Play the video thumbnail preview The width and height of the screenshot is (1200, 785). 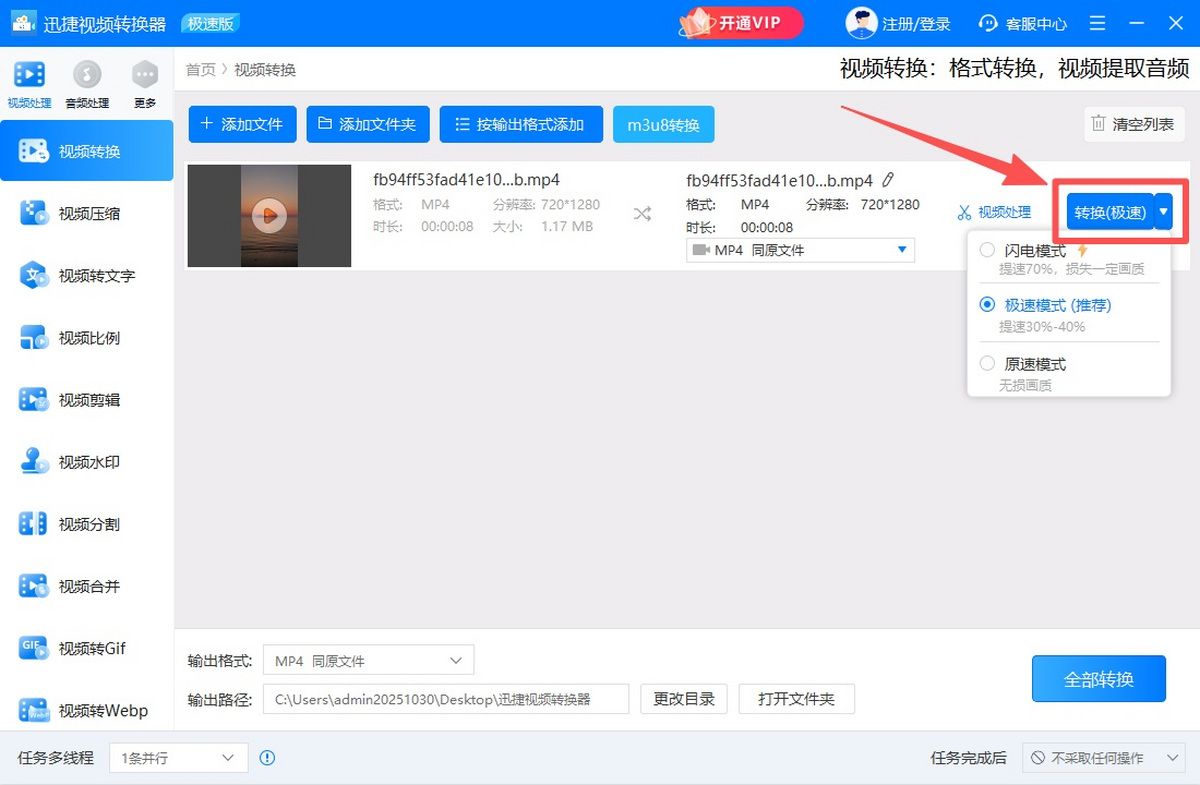269,215
